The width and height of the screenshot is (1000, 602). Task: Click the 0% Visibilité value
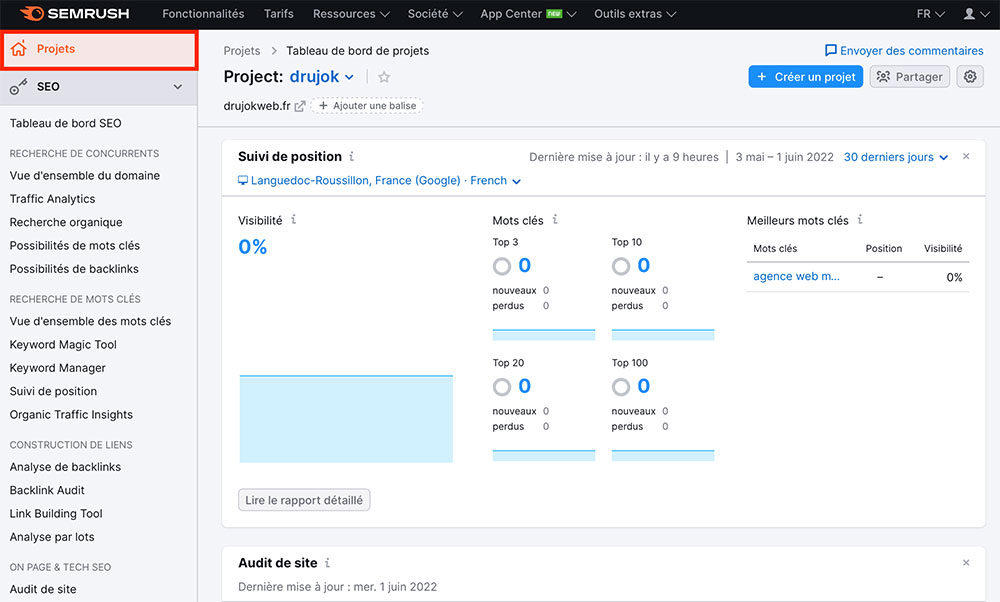point(253,247)
